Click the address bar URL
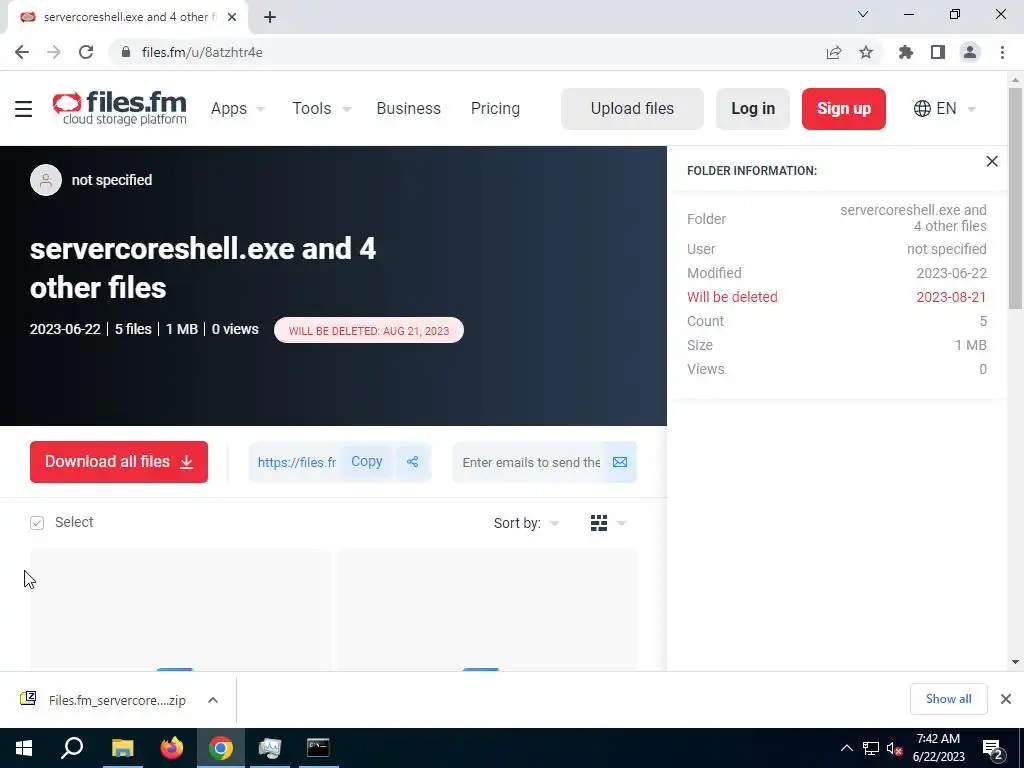 202,52
